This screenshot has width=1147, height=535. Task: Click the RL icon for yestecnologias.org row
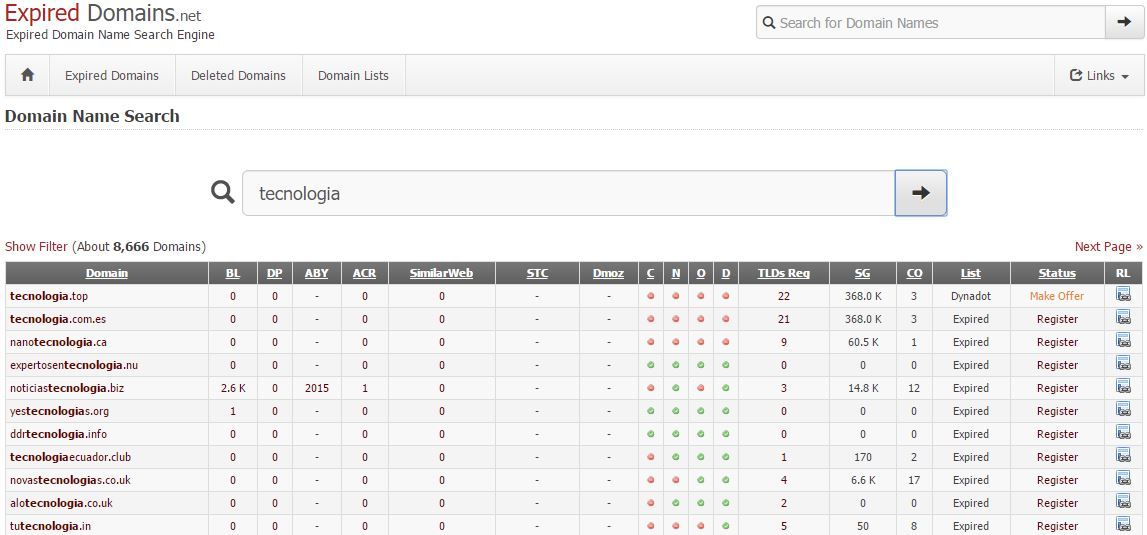point(1123,411)
